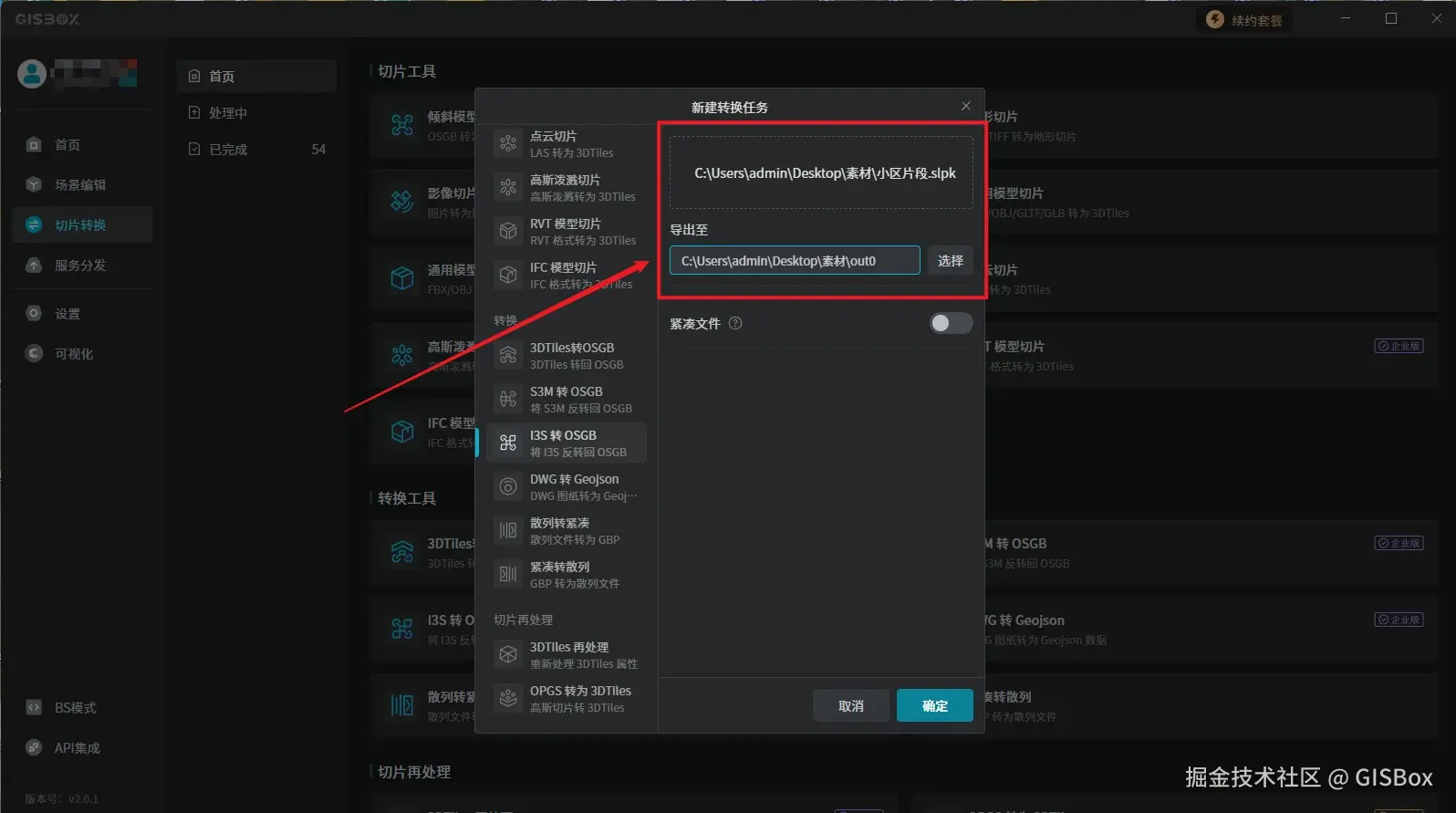This screenshot has height=813, width=1456.
Task: Click I3S 转 card icon in main window
Action: point(402,629)
